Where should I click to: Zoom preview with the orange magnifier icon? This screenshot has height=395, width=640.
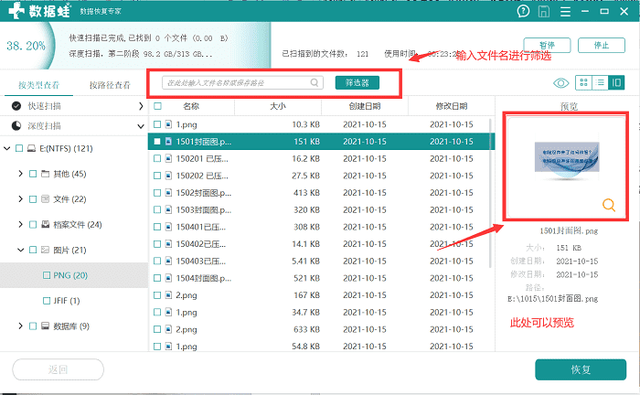coord(609,205)
